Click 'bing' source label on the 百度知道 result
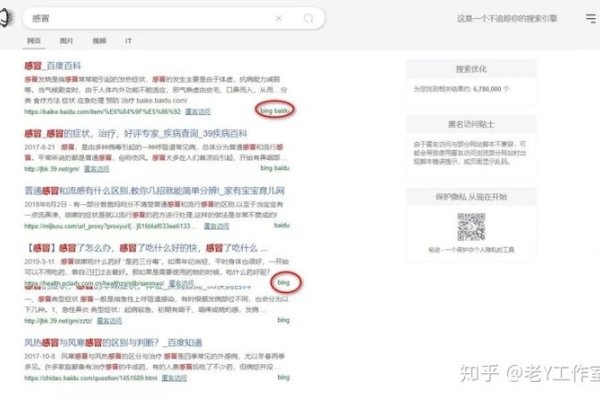This screenshot has width=600, height=400. [x=283, y=377]
